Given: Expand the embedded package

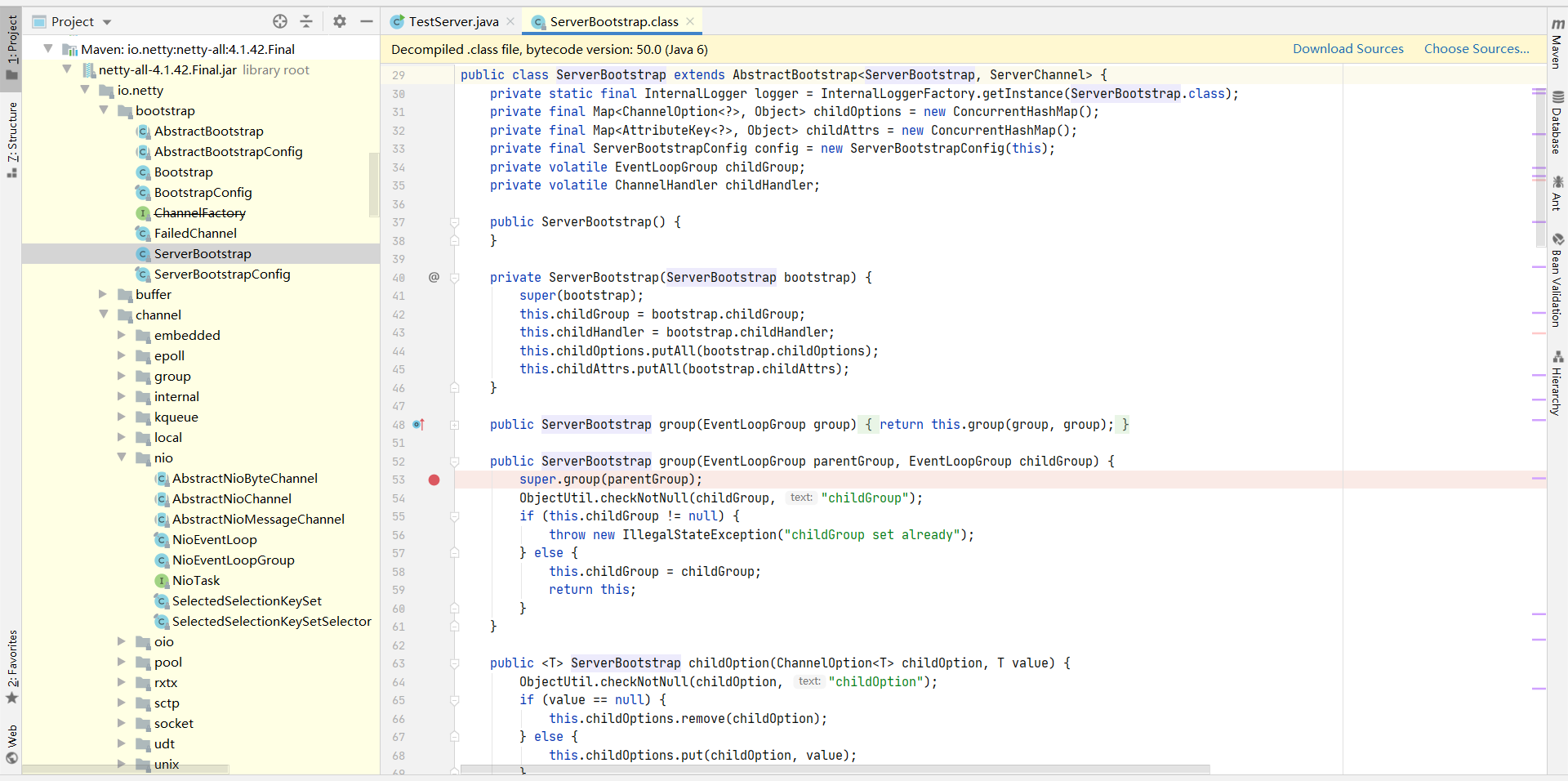Looking at the screenshot, I should point(122,335).
